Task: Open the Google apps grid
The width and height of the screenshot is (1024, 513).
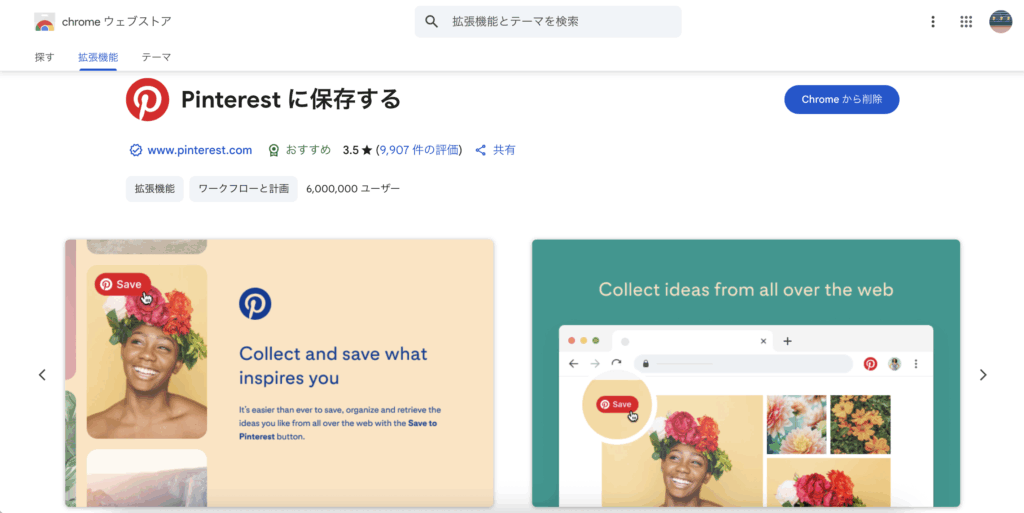Action: (966, 22)
